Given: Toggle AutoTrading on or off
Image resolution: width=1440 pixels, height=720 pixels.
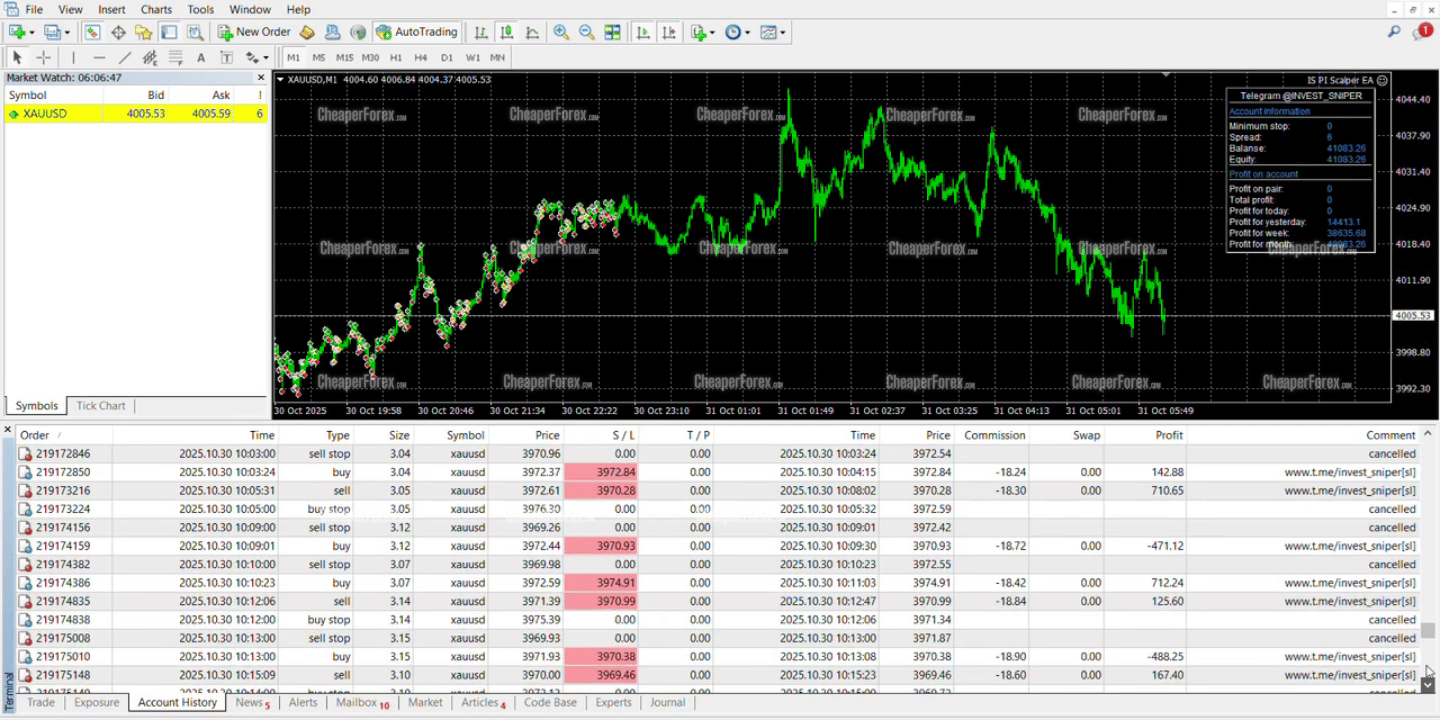Looking at the screenshot, I should (417, 31).
